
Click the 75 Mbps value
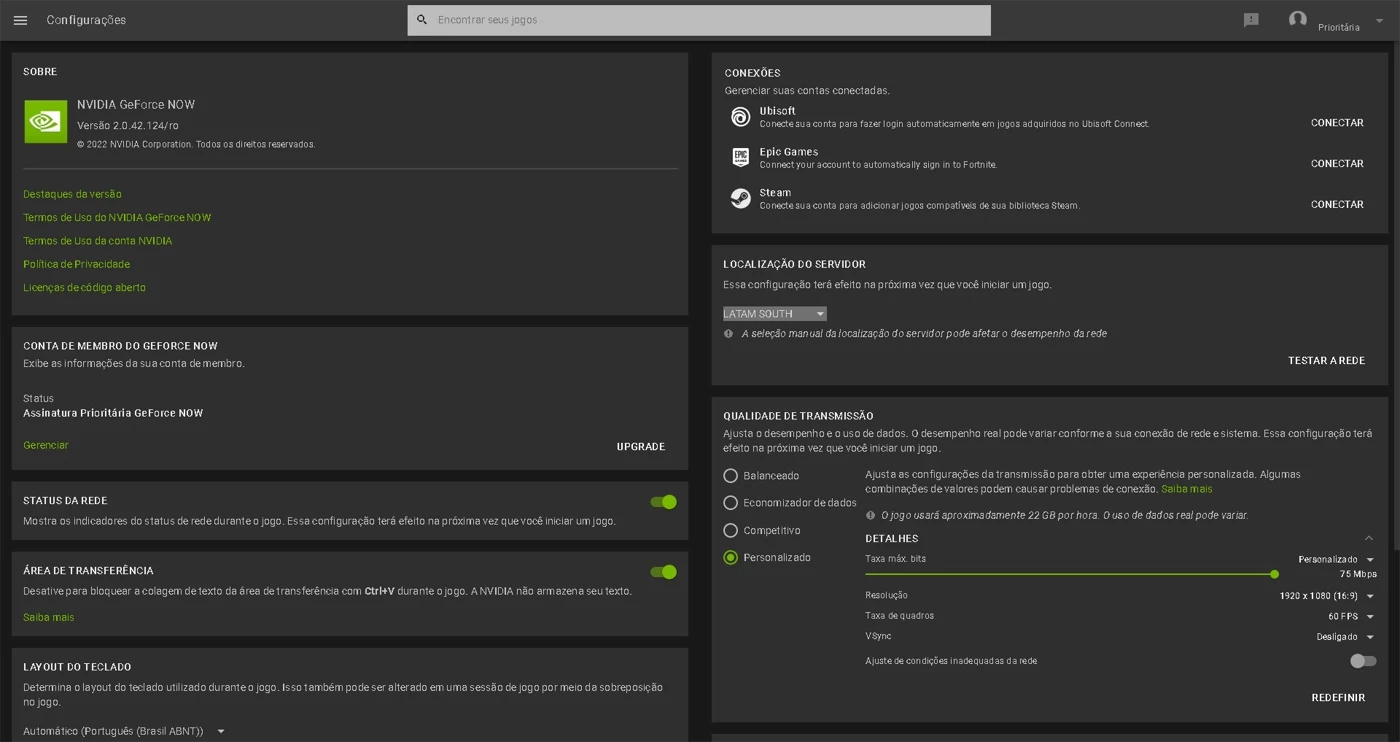pyautogui.click(x=1358, y=575)
